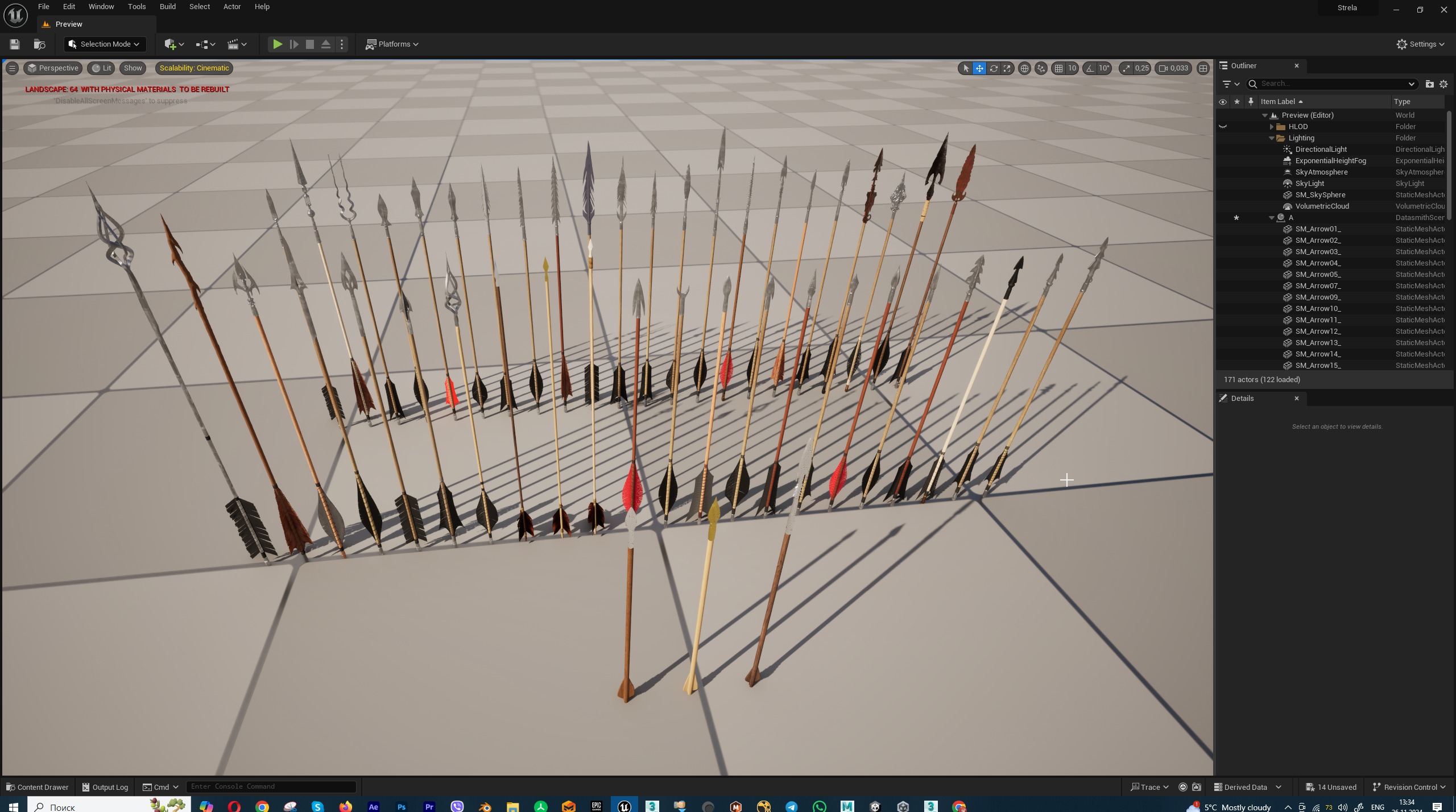Image resolution: width=1456 pixels, height=812 pixels.
Task: Toggle viewport layout maximize icon
Action: (1203, 68)
